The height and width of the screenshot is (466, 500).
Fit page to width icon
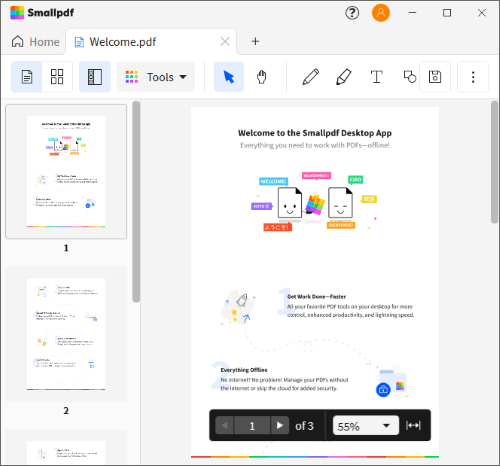click(413, 425)
